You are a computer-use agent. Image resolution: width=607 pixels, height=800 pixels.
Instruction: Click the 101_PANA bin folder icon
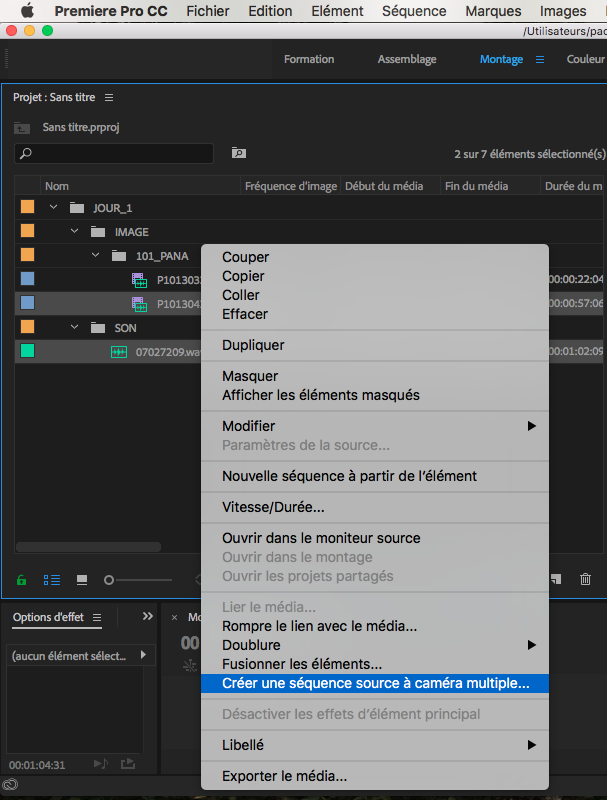[x=119, y=256]
